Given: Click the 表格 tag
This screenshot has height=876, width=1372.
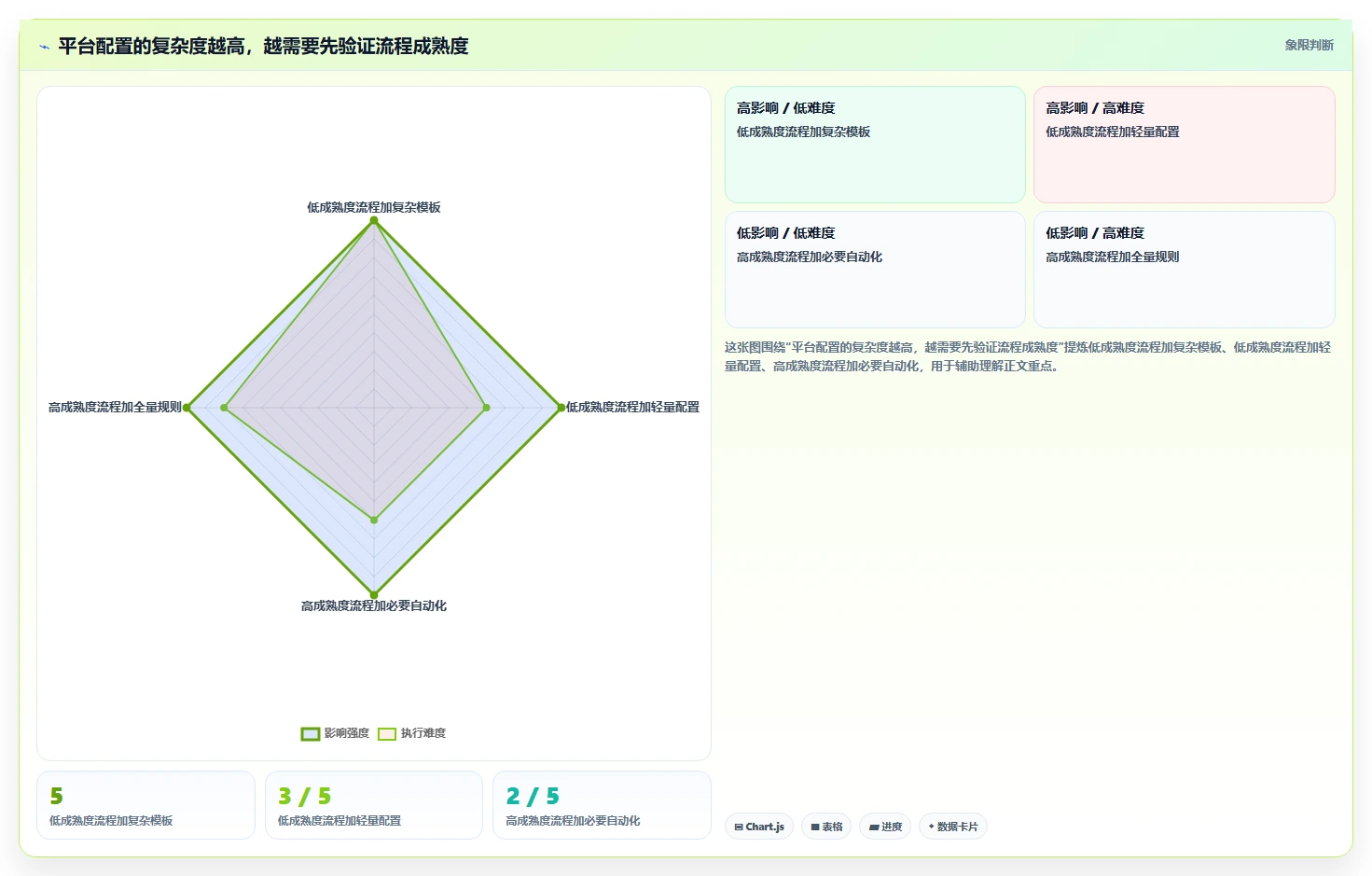Looking at the screenshot, I should [826, 827].
